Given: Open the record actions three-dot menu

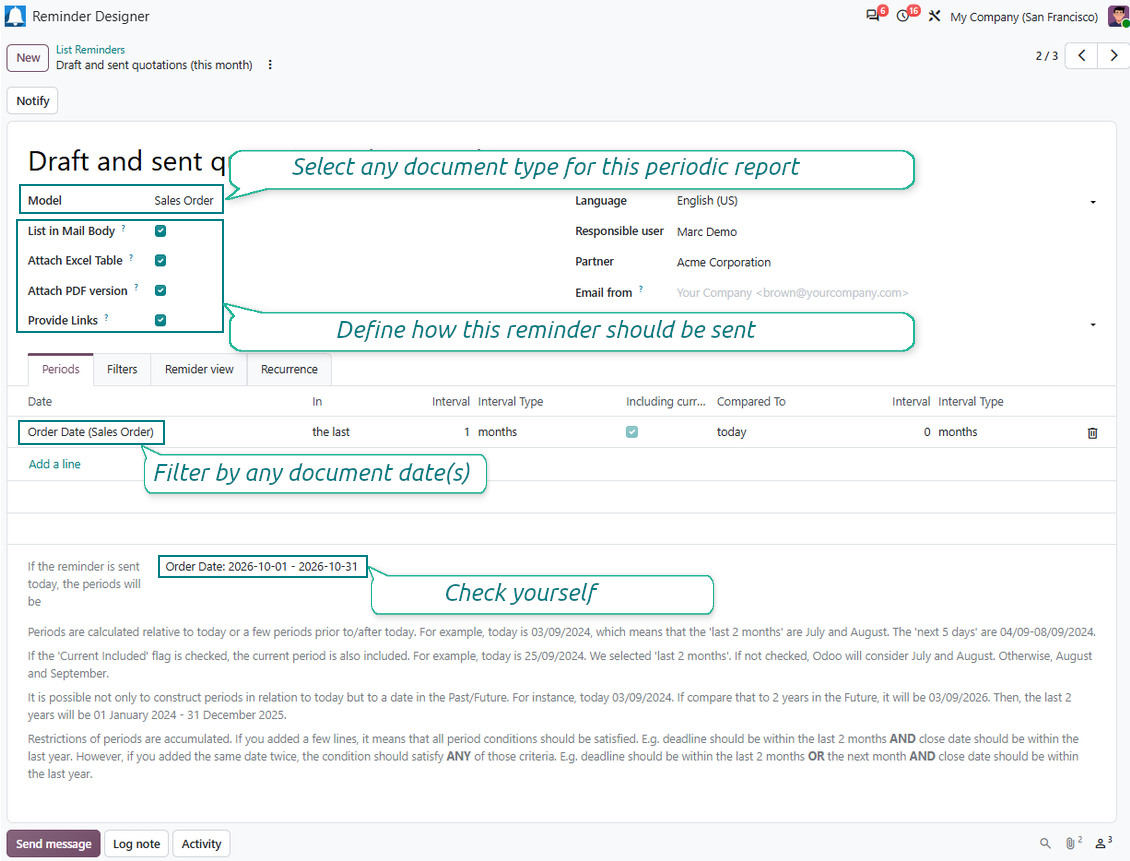Looking at the screenshot, I should point(270,65).
